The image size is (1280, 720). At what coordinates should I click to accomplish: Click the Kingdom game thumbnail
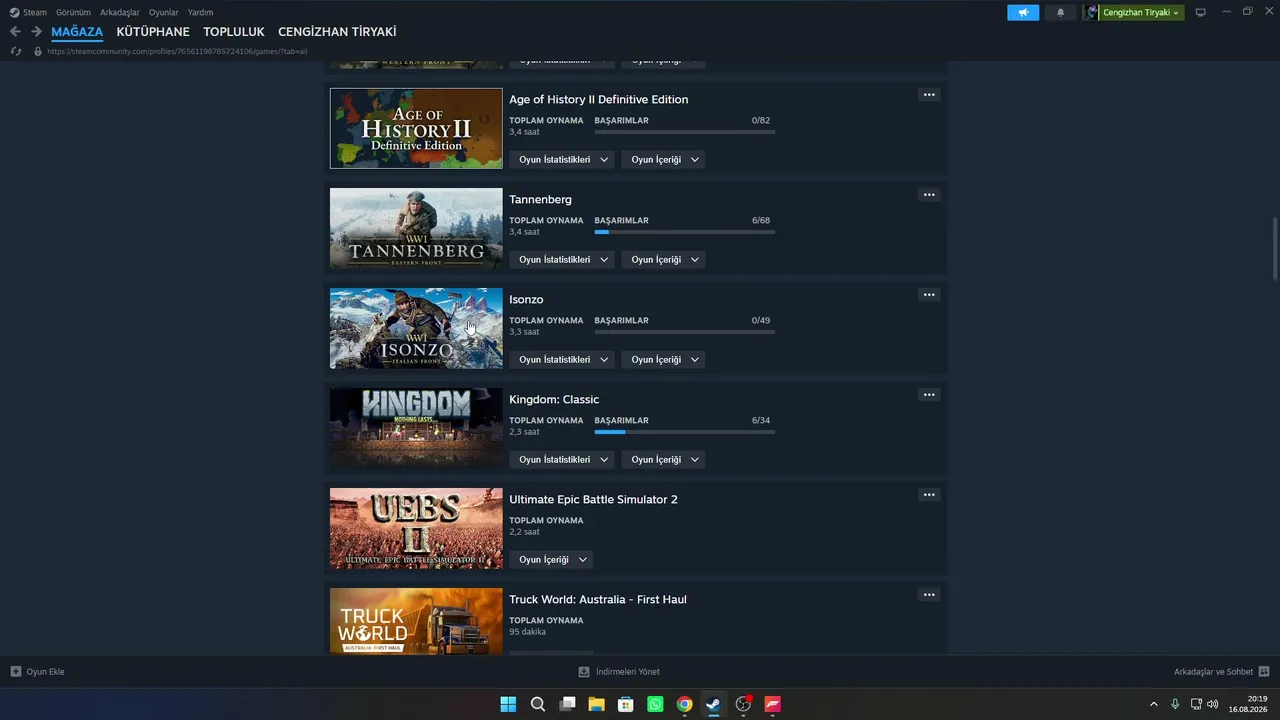coord(416,428)
